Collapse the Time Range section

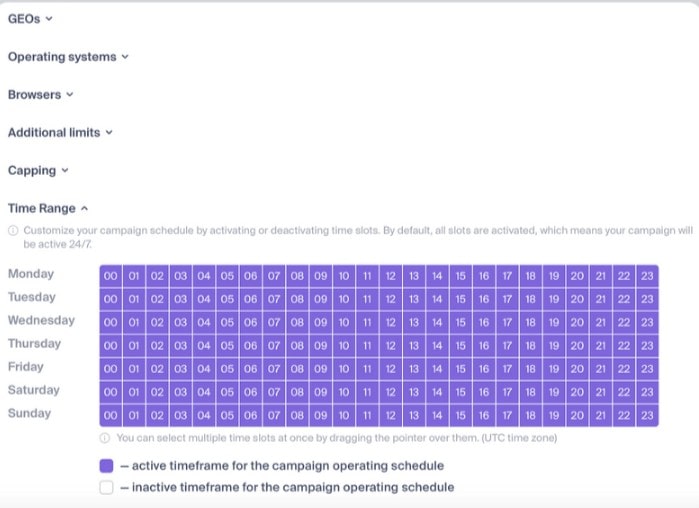[48, 208]
